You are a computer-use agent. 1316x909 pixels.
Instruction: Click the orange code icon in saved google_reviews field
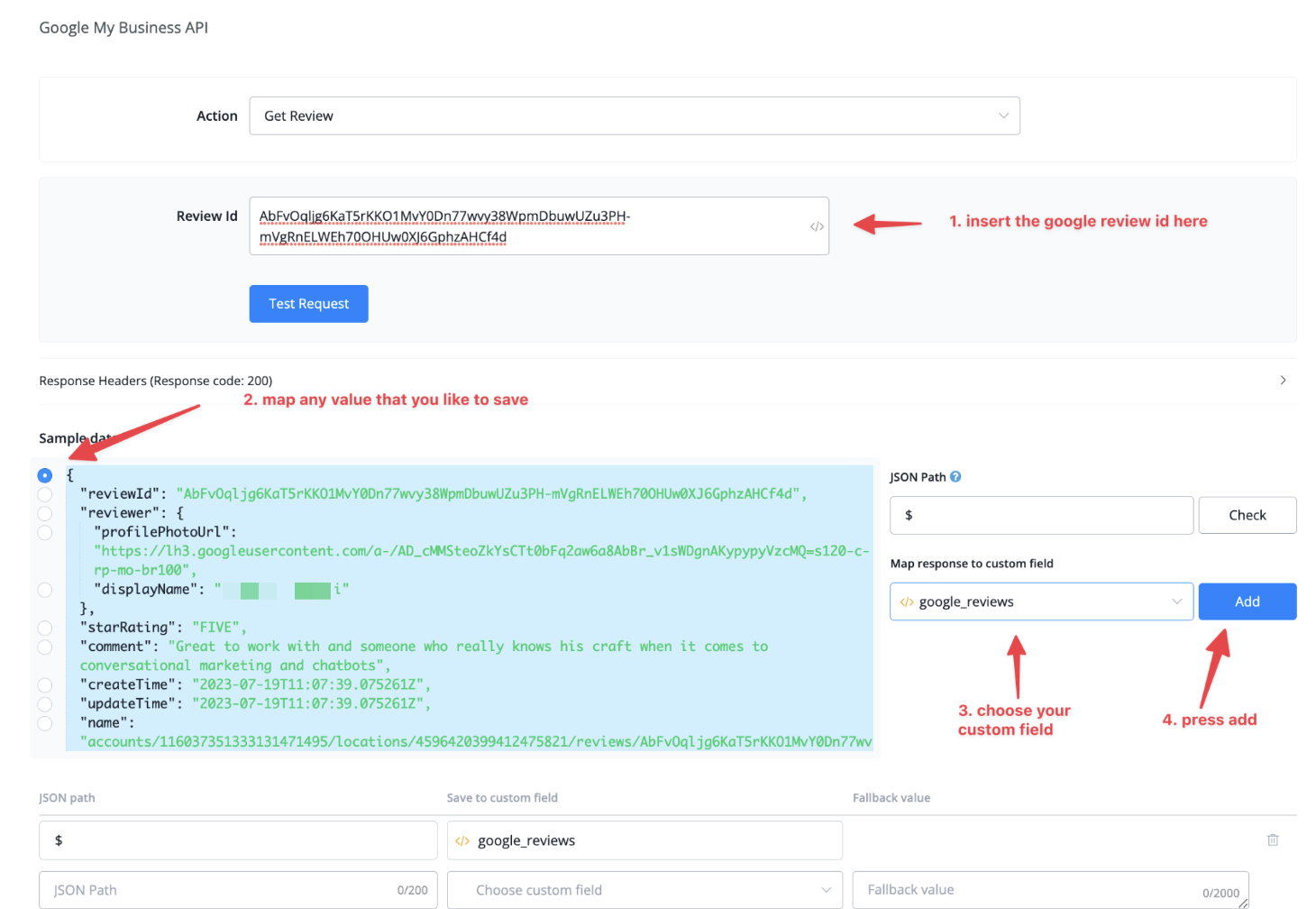tap(462, 840)
